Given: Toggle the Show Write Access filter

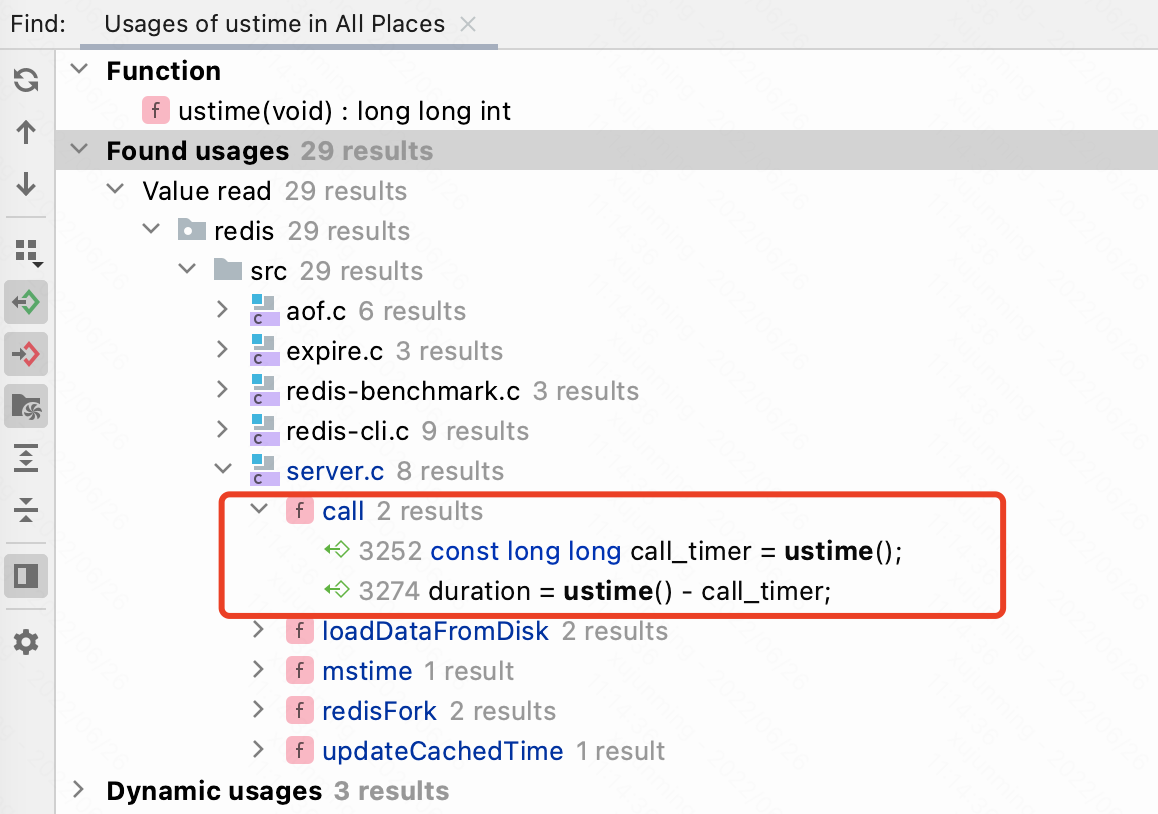Looking at the screenshot, I should pos(26,354).
